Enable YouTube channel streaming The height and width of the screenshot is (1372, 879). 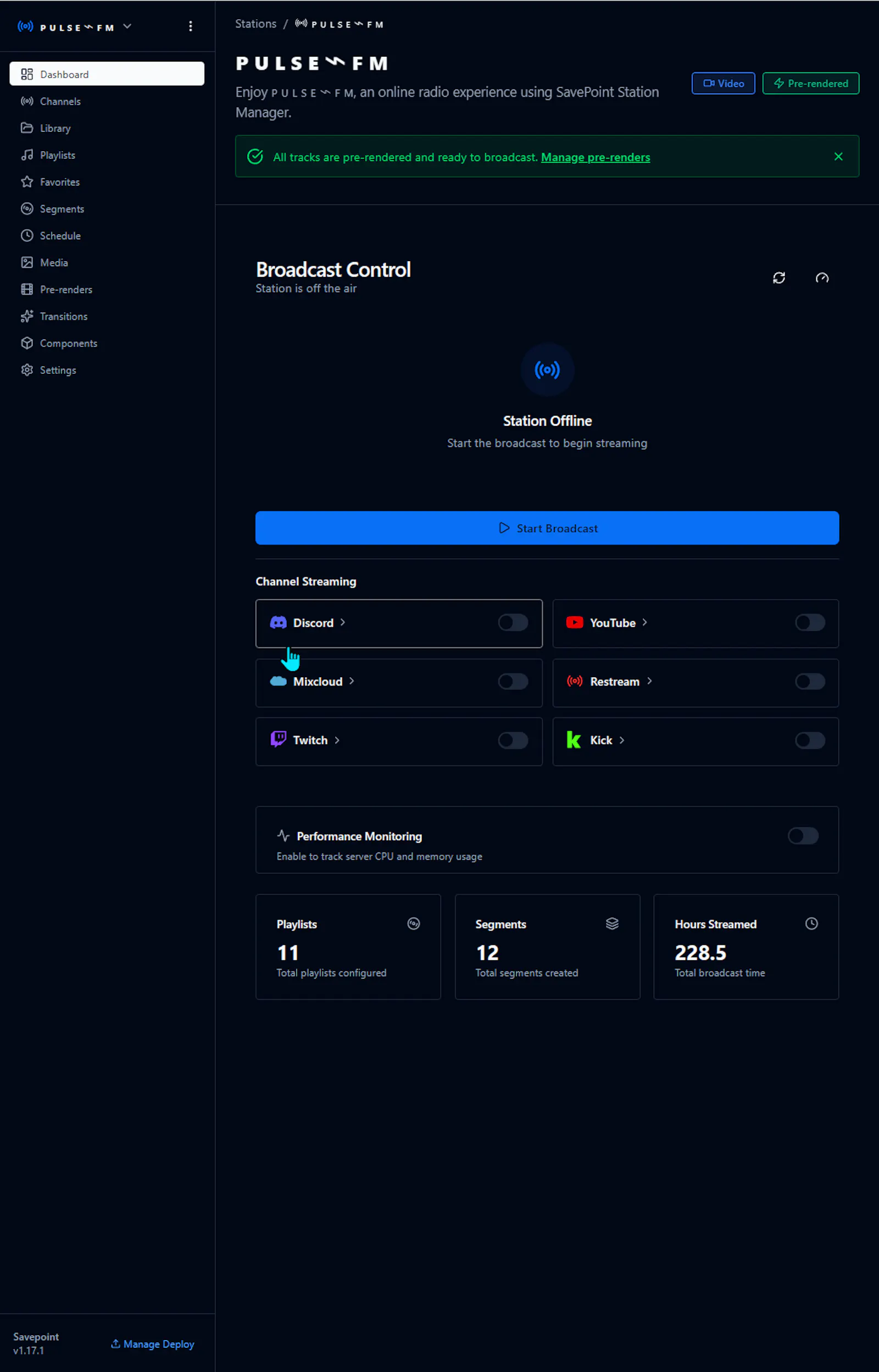click(809, 622)
